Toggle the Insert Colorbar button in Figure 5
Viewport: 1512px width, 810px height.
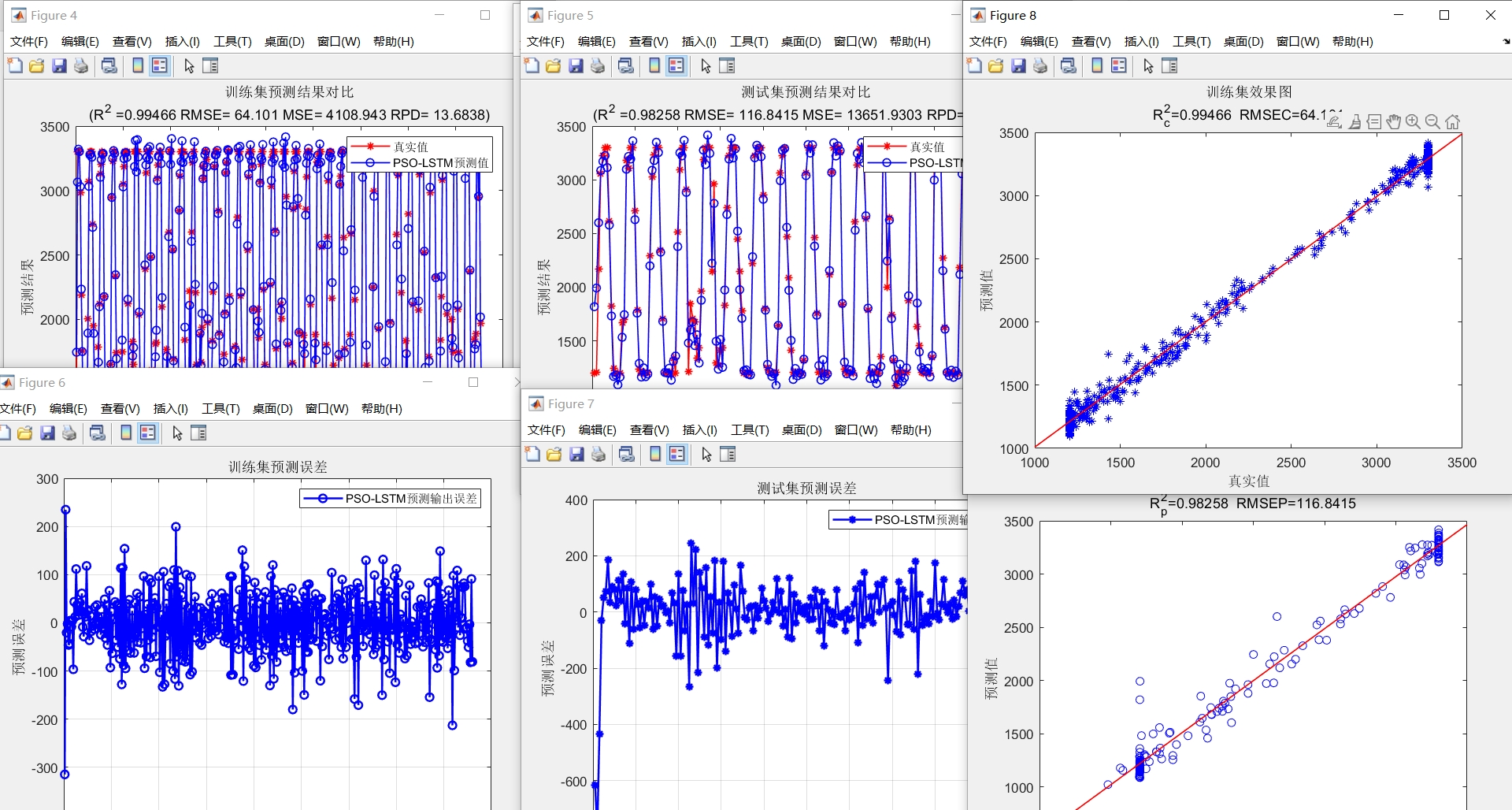click(654, 66)
